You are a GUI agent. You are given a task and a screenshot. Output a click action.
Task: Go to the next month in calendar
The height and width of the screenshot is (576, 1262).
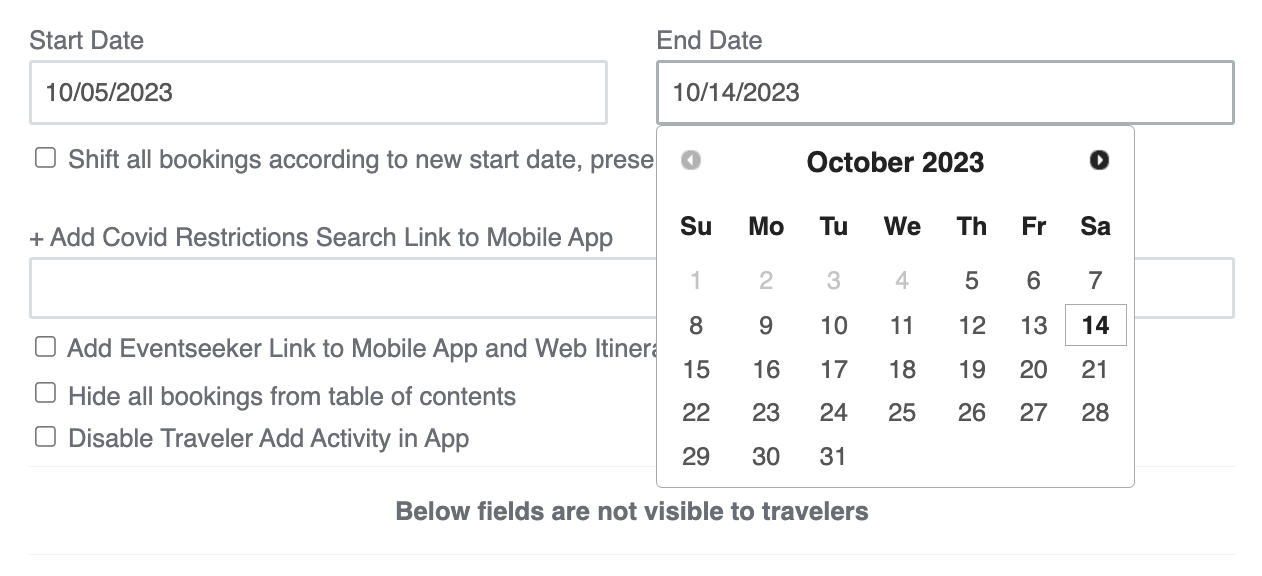(1099, 160)
